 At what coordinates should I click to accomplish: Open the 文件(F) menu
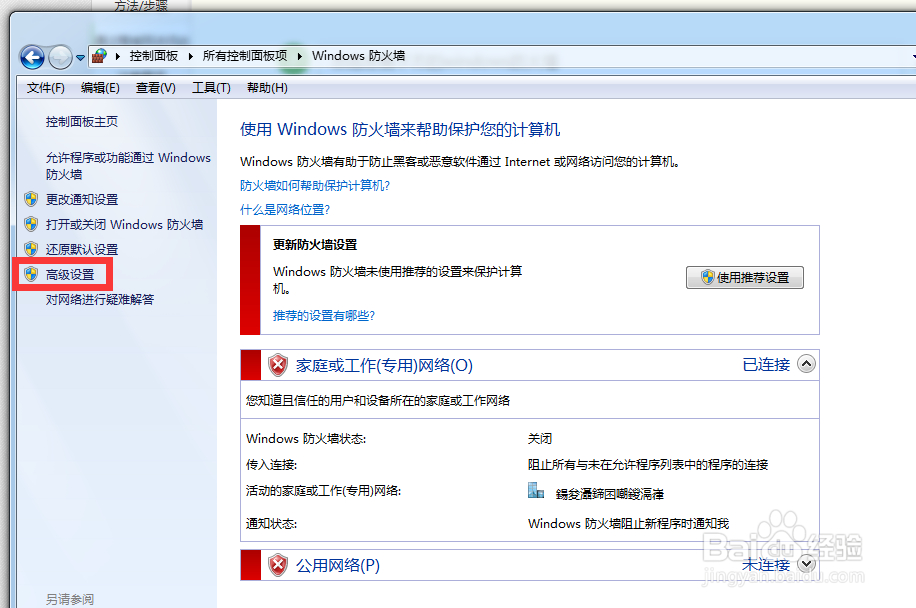point(46,88)
